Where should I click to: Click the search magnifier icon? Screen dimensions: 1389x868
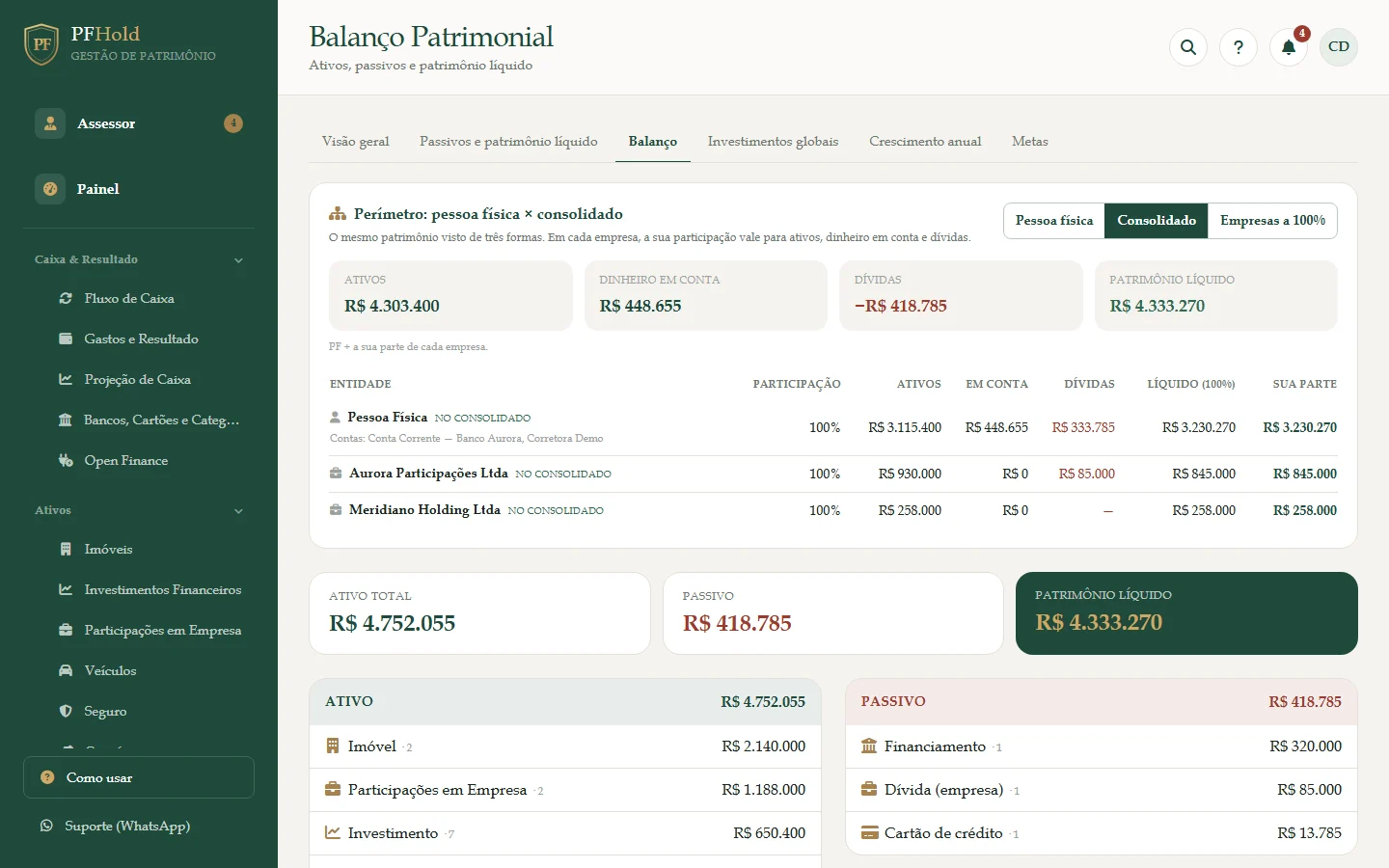[1188, 46]
